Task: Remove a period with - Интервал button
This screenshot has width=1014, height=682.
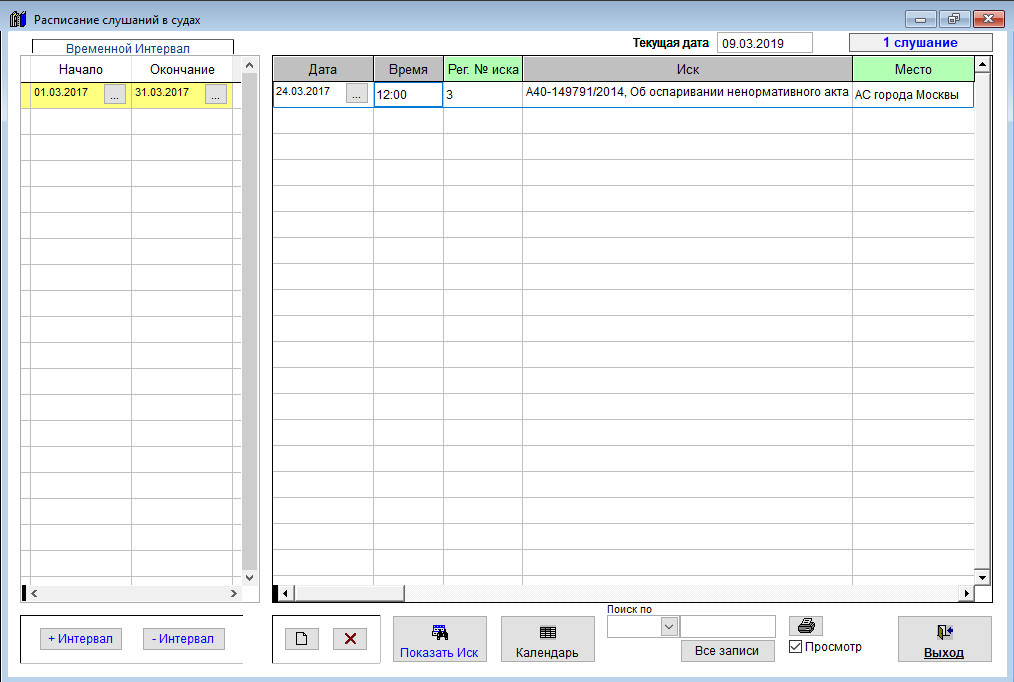Action: (183, 639)
